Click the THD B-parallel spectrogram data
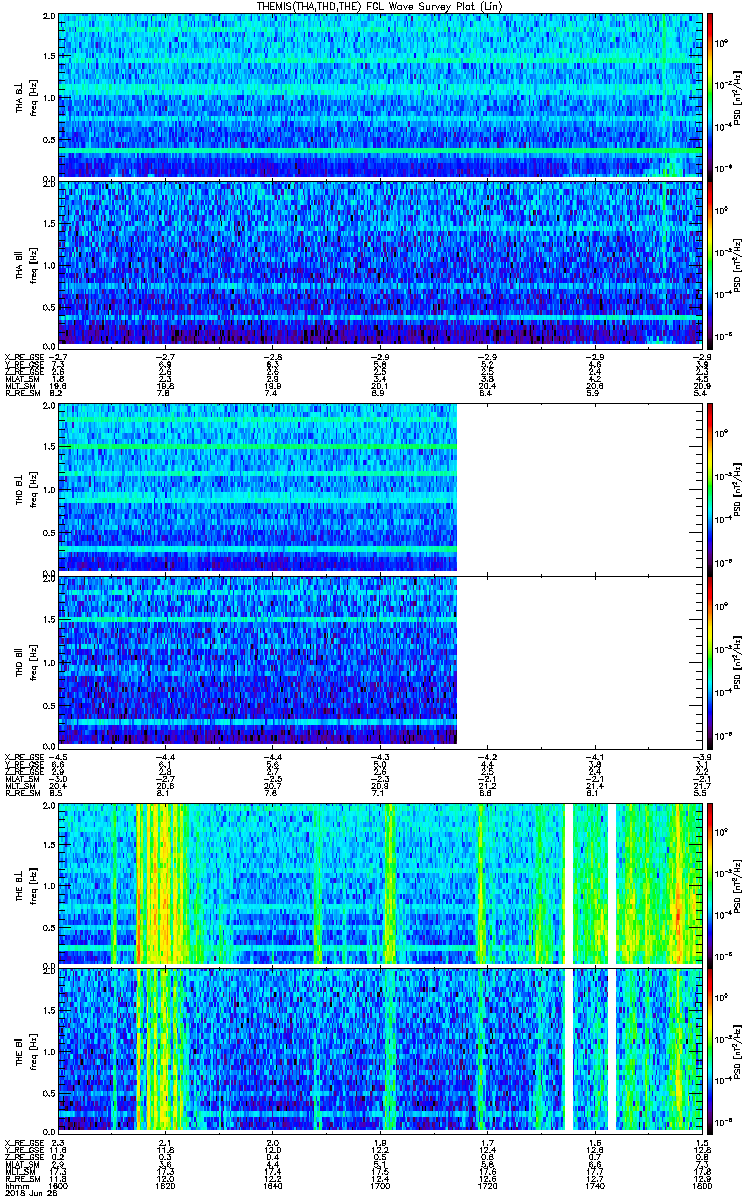 click(x=258, y=659)
